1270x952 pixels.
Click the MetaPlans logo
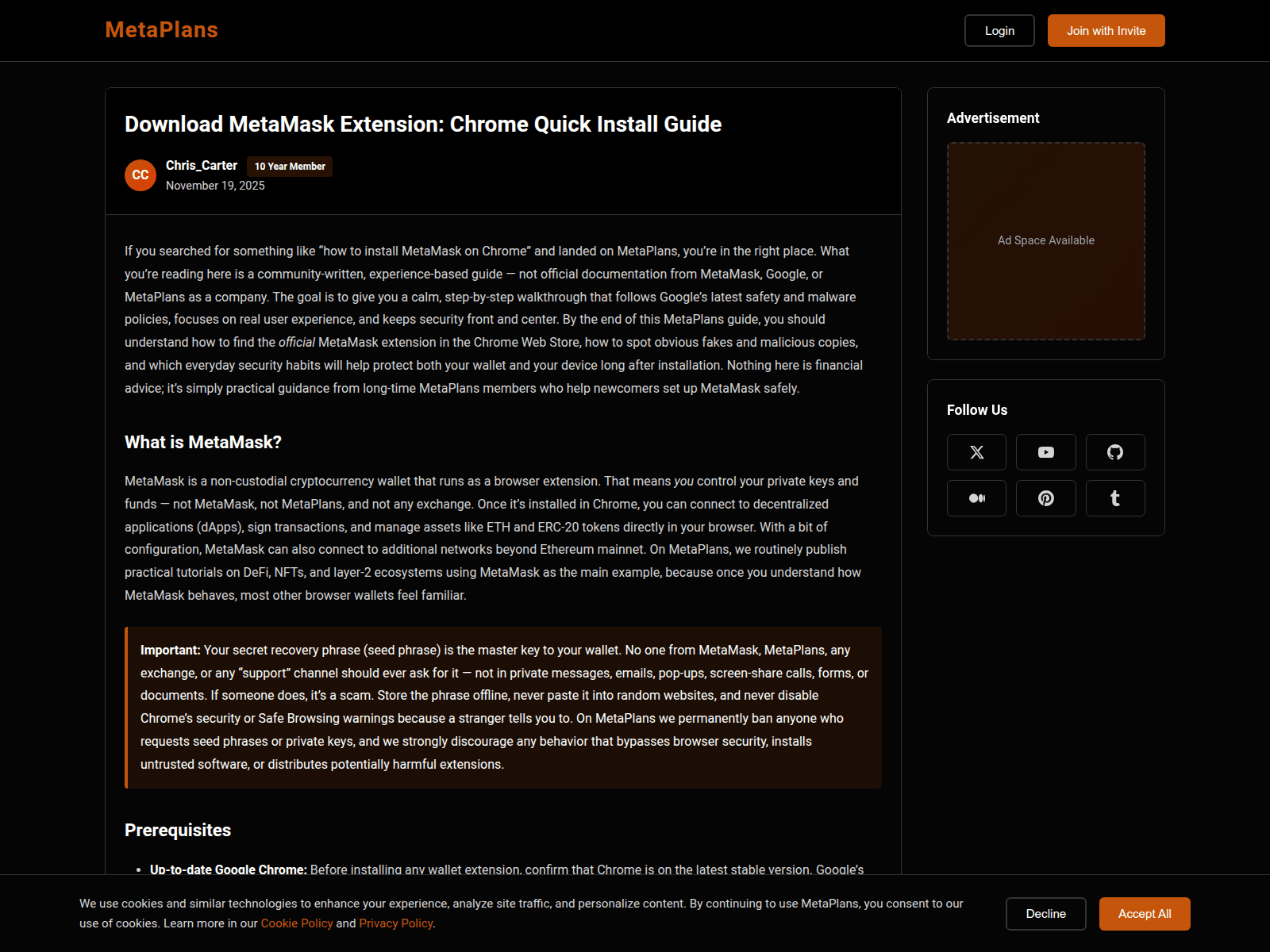coord(161,29)
